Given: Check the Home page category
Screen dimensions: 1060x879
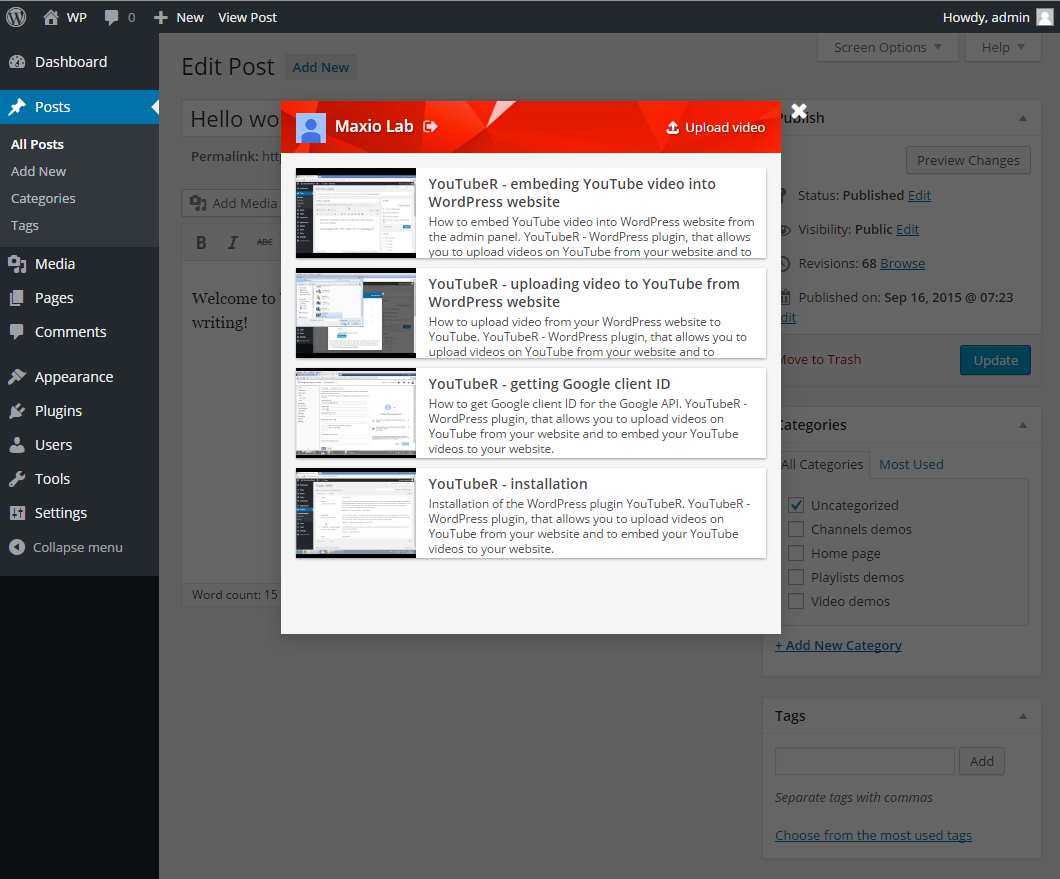Looking at the screenshot, I should (796, 553).
